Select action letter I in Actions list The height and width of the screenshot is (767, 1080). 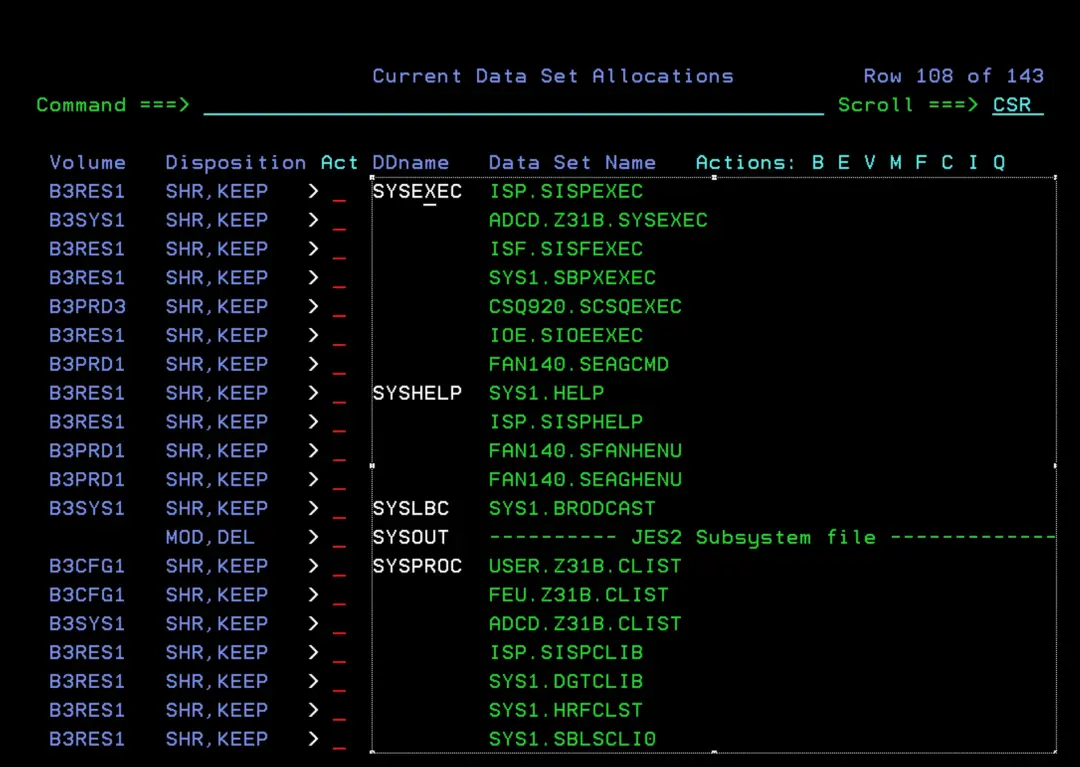coord(973,162)
